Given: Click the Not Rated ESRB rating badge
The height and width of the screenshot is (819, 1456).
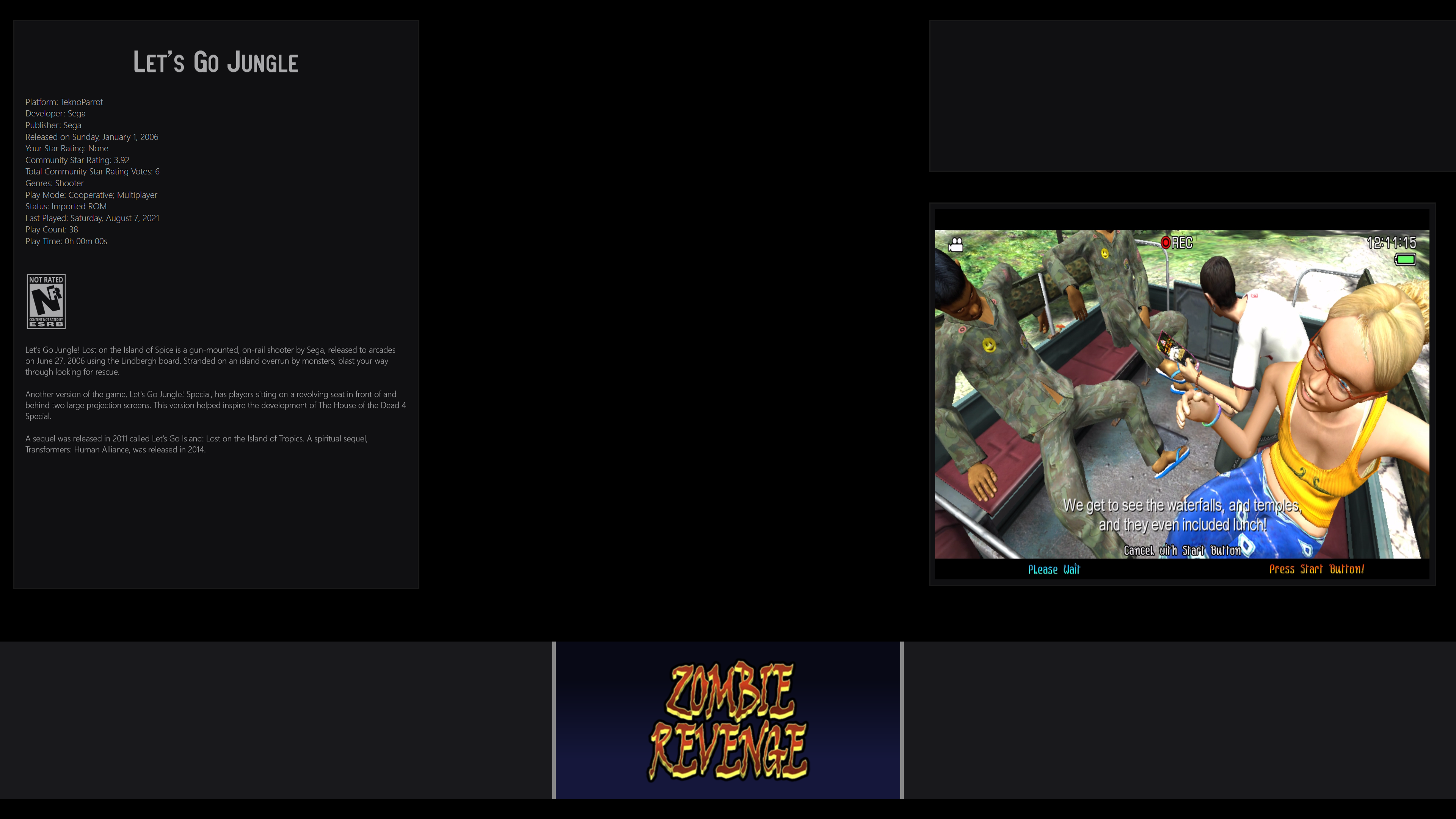Looking at the screenshot, I should pos(46,301).
